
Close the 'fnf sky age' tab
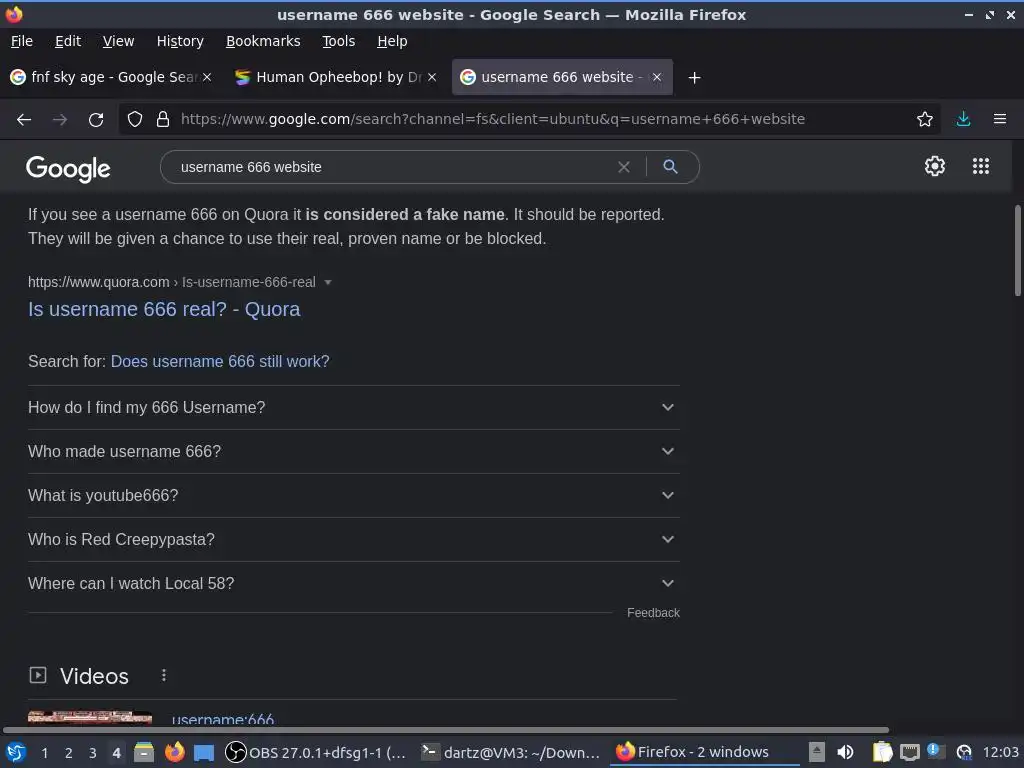pyautogui.click(x=207, y=77)
